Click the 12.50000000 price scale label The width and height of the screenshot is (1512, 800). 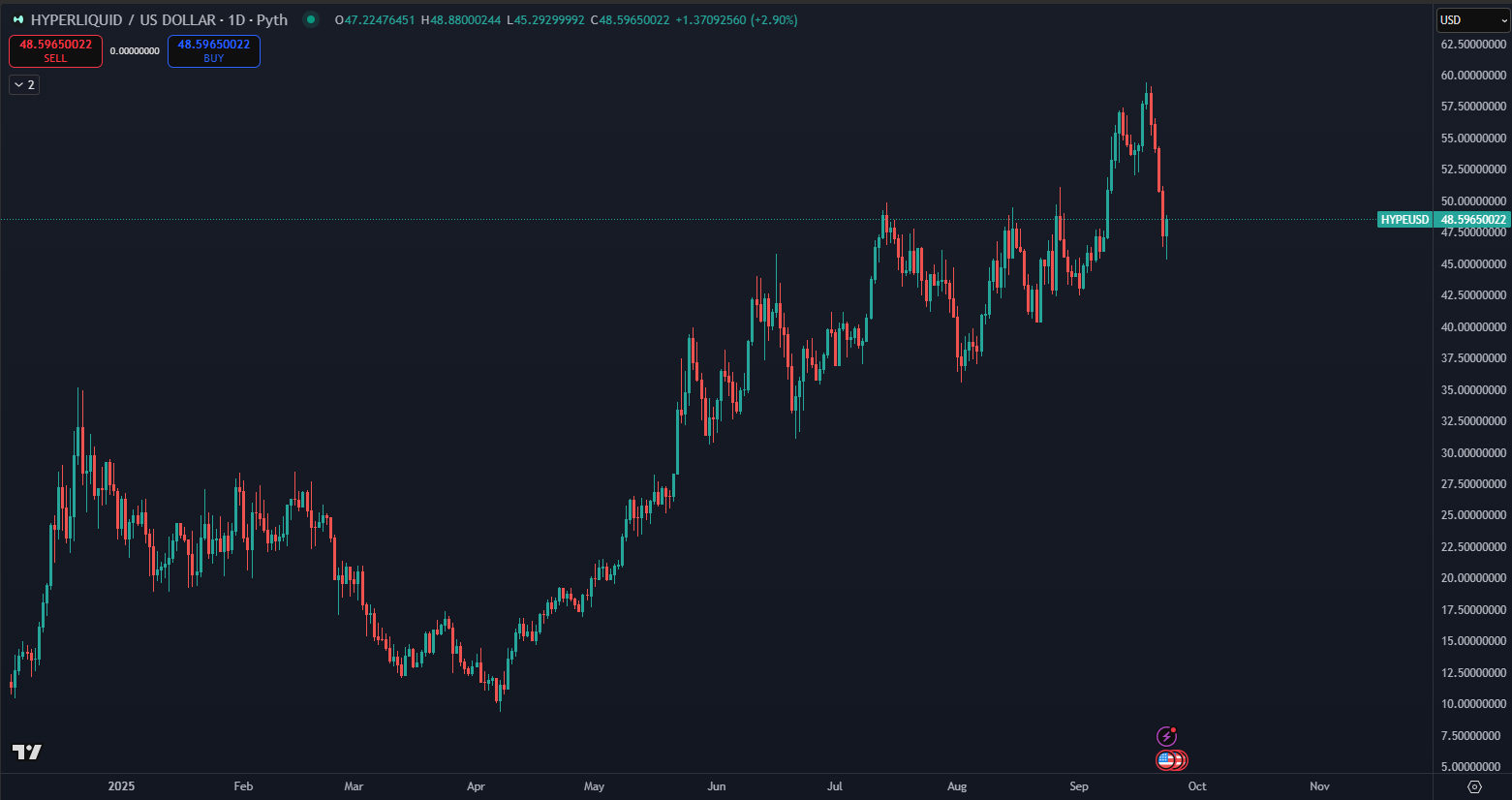pos(1473,673)
